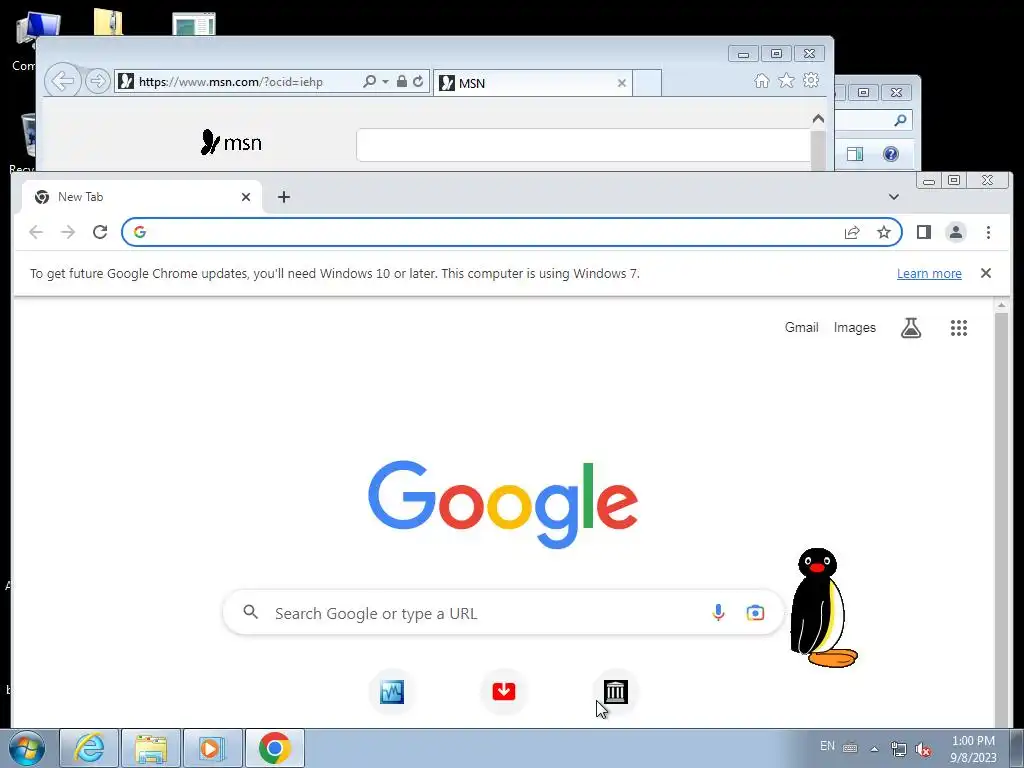Open Search Labs flask icon
The width and height of the screenshot is (1024, 768).
coord(910,328)
